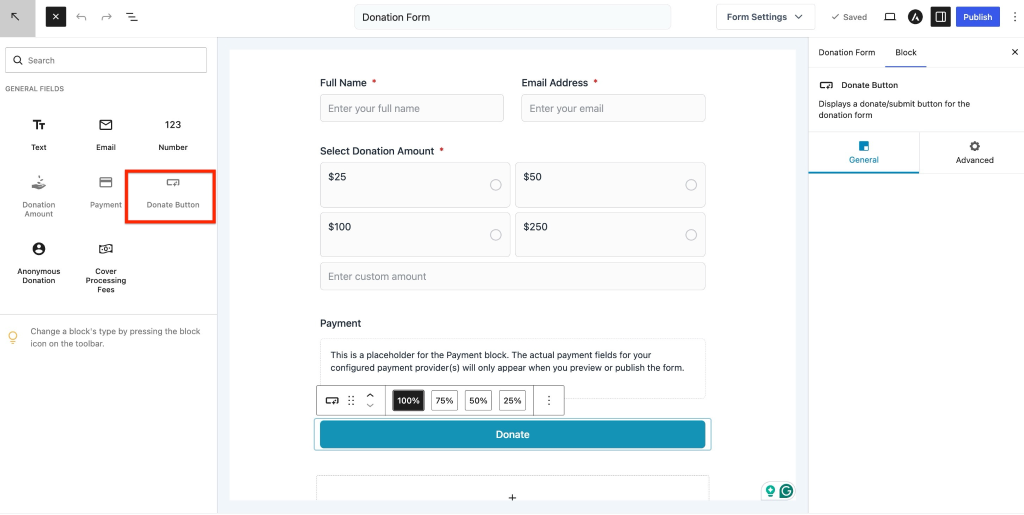The width and height of the screenshot is (1024, 515).
Task: Set button width to 100%
Action: (x=408, y=401)
